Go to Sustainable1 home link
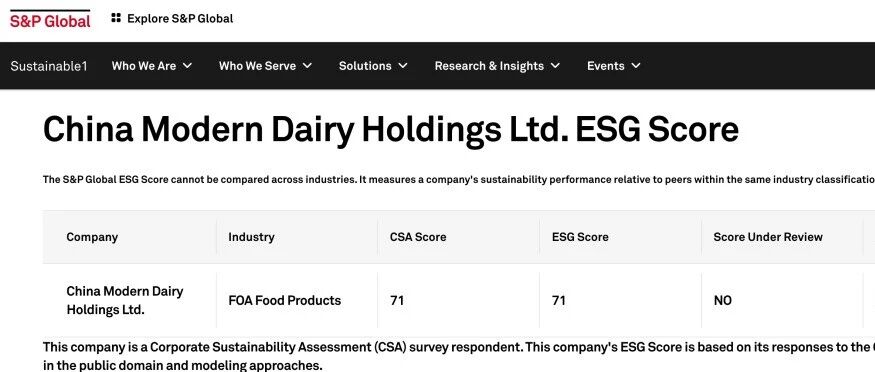The image size is (875, 372). coord(49,66)
